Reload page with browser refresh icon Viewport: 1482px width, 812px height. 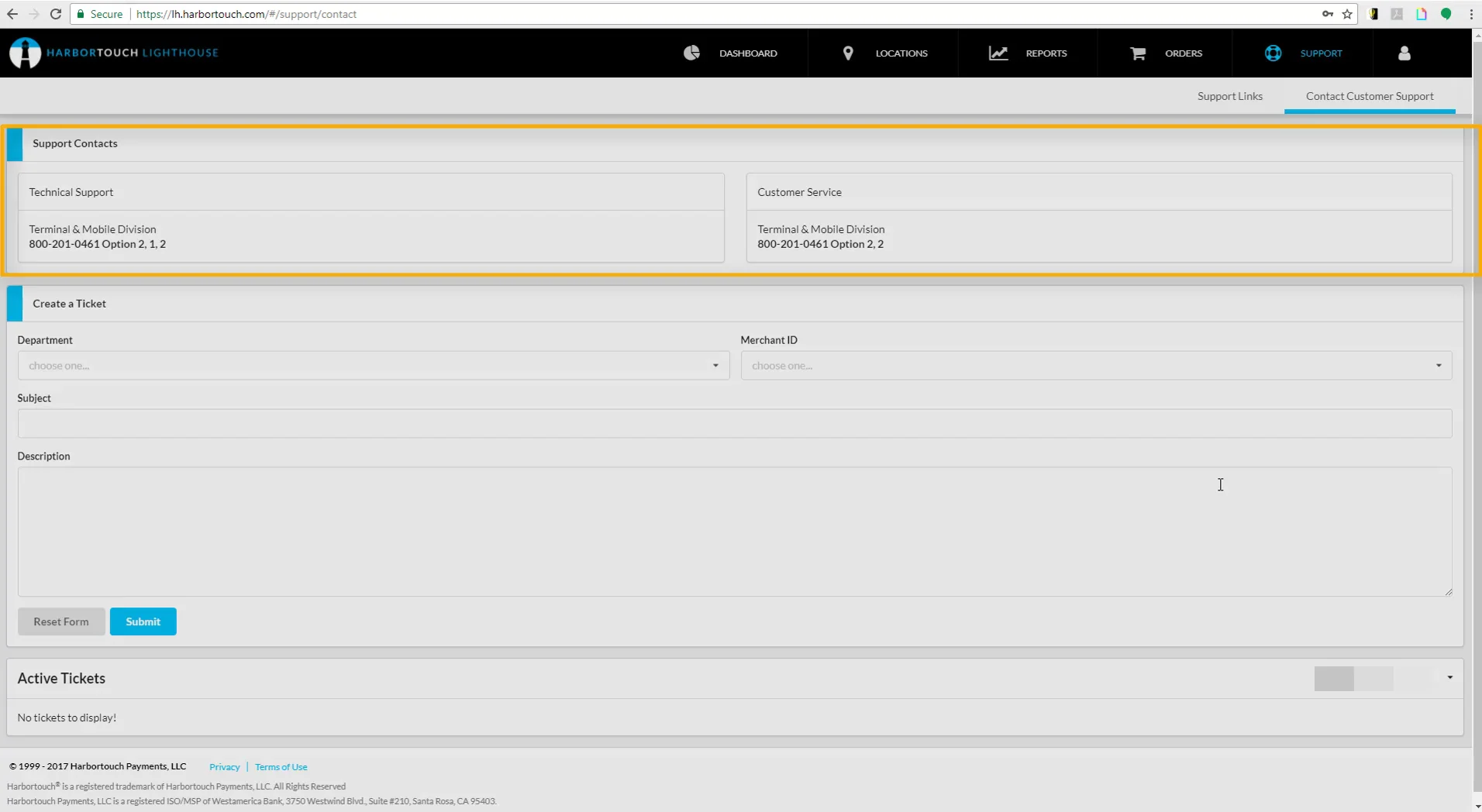tap(56, 14)
